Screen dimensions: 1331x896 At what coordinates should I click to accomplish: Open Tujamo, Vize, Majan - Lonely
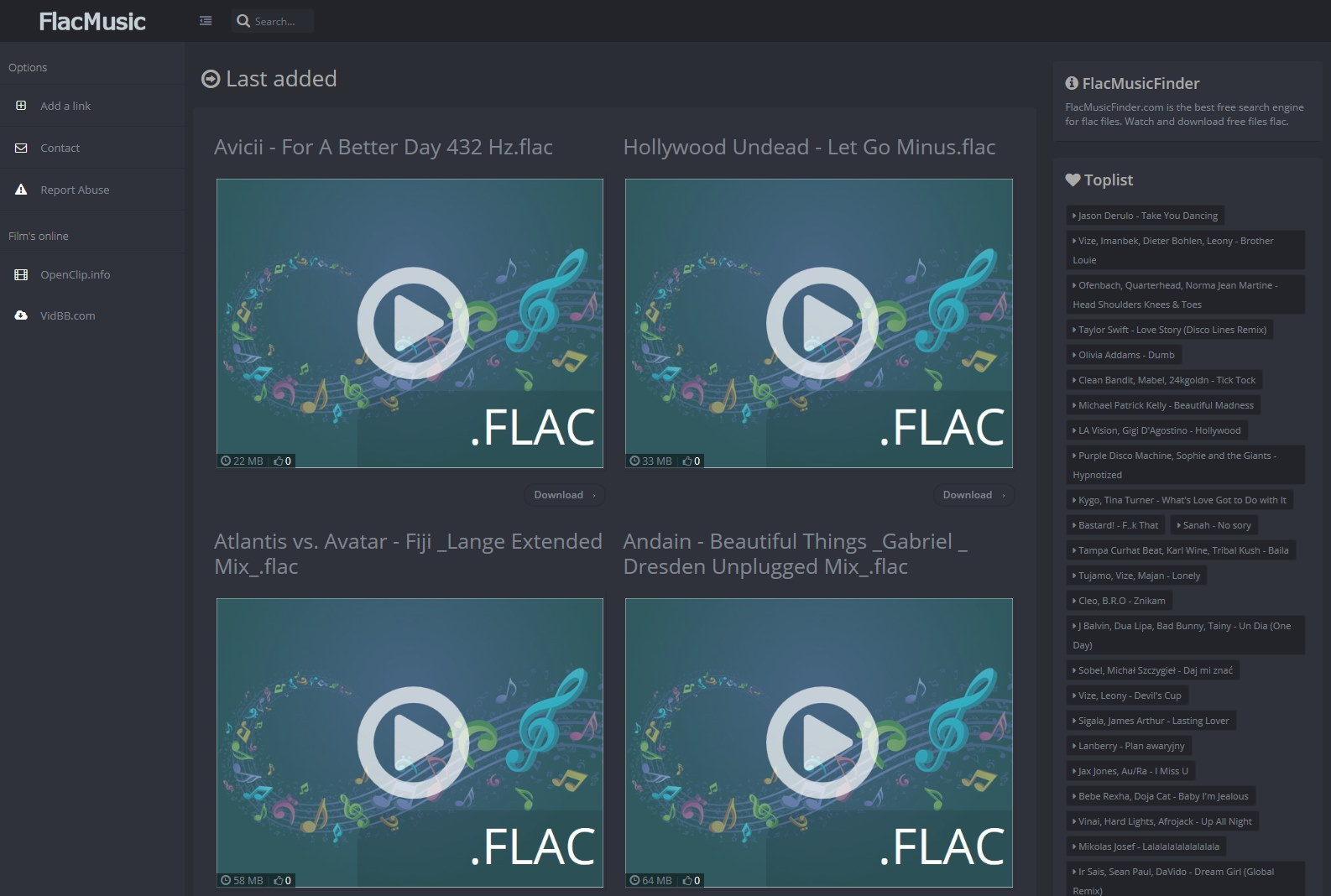[x=1136, y=576]
